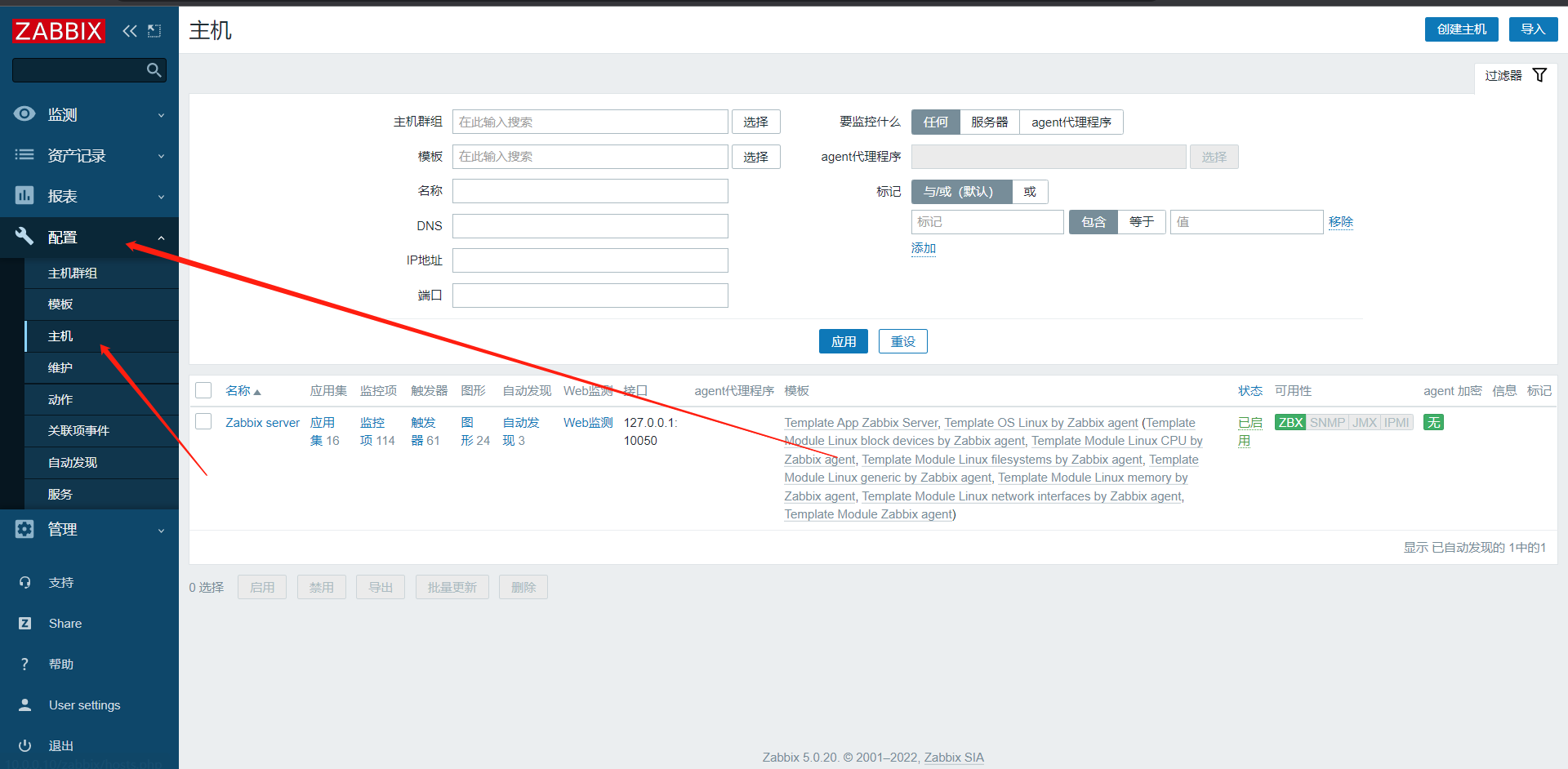Open Template App Zabbix Server link
The image size is (1568, 769).
(862, 423)
